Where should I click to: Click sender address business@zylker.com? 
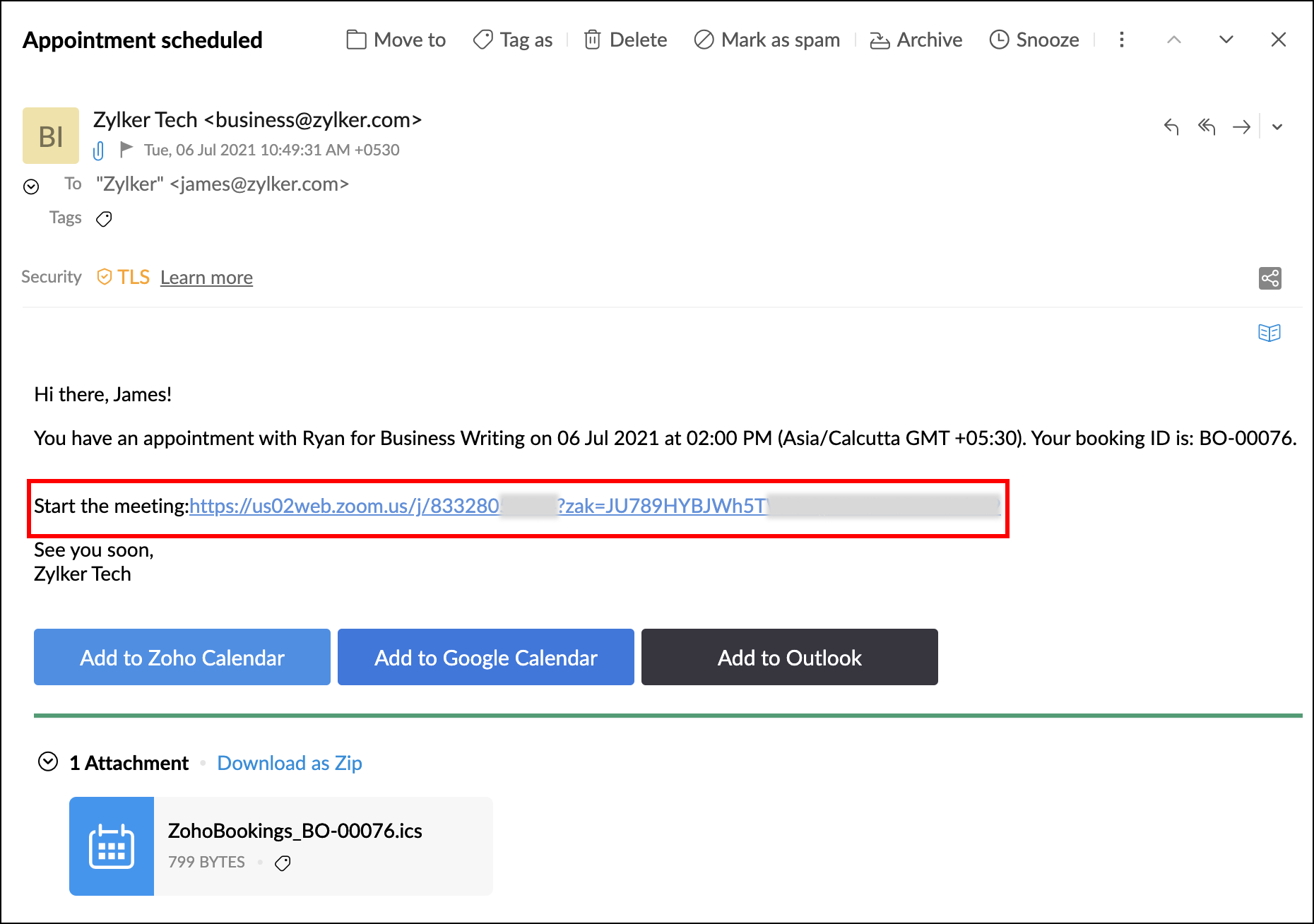point(313,120)
